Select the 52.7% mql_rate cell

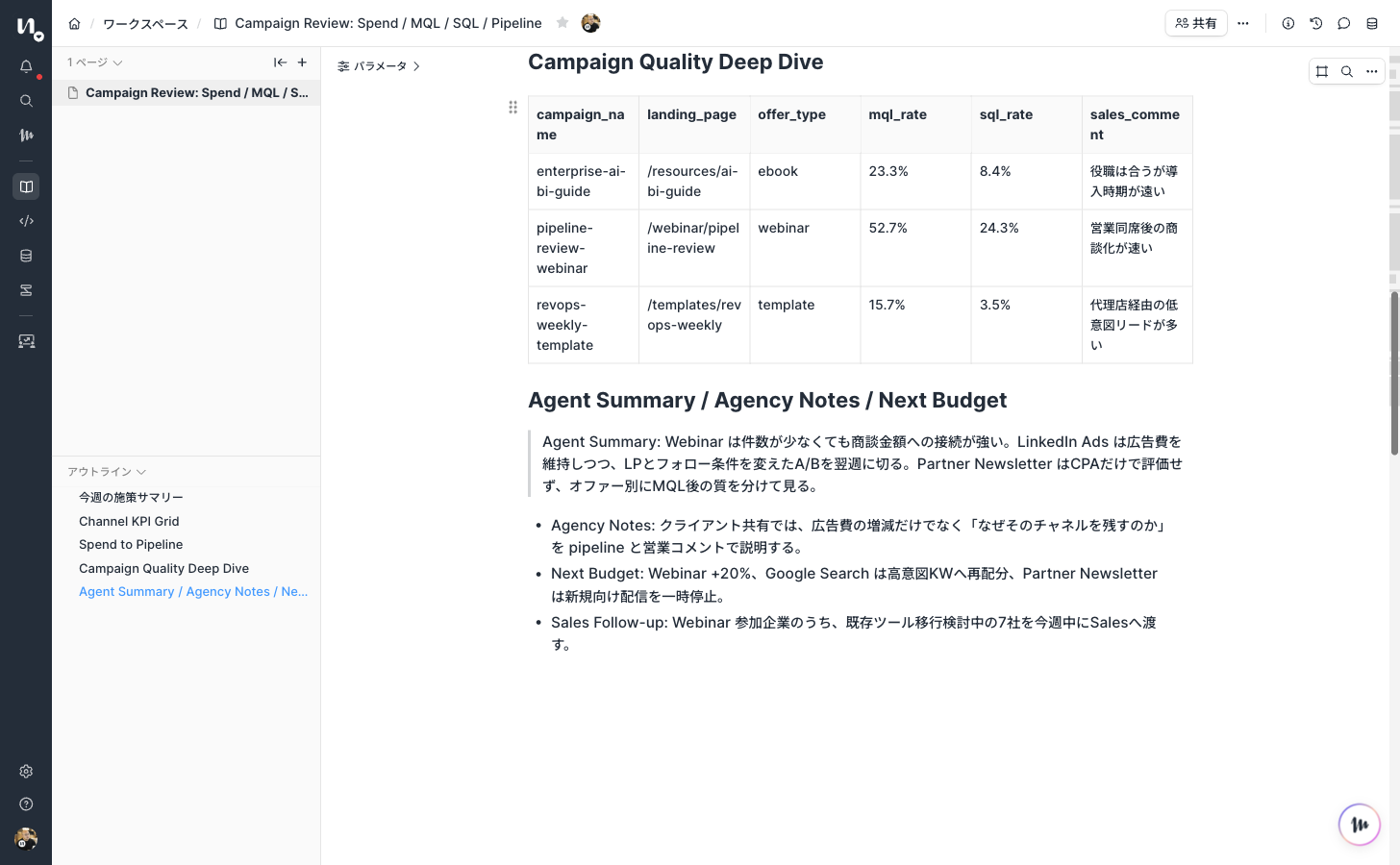click(915, 248)
